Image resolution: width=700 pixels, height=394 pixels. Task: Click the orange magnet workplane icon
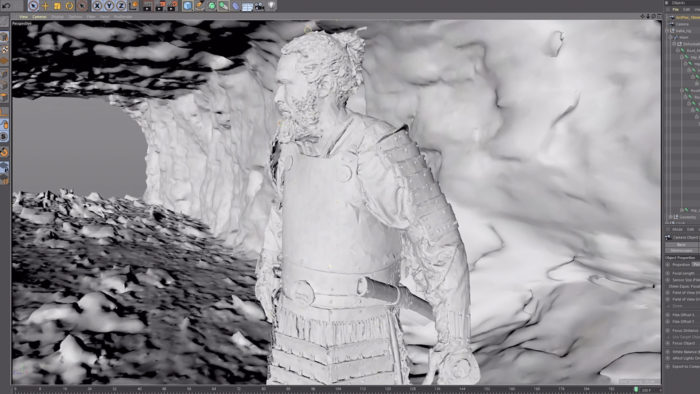pyautogui.click(x=4, y=153)
